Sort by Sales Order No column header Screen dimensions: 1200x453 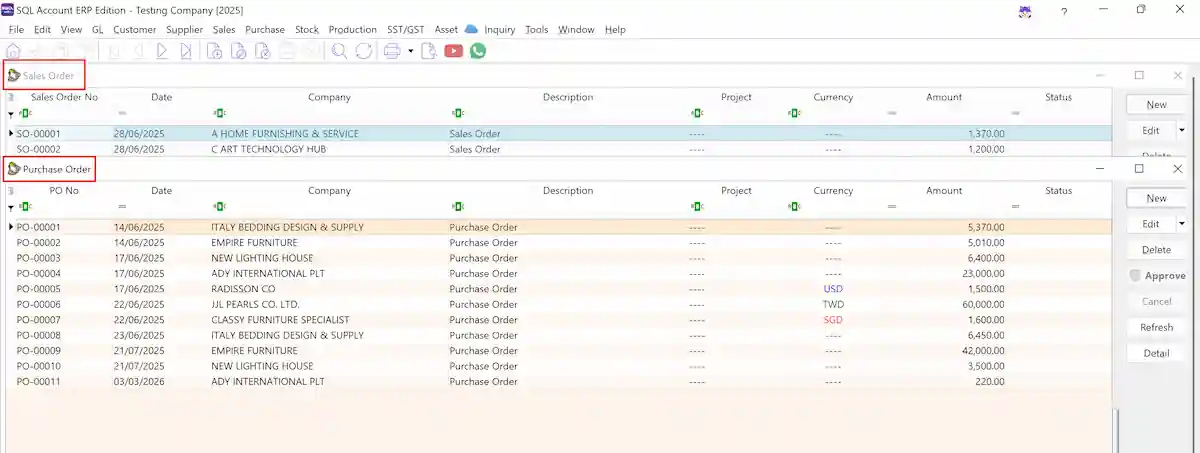(64, 97)
